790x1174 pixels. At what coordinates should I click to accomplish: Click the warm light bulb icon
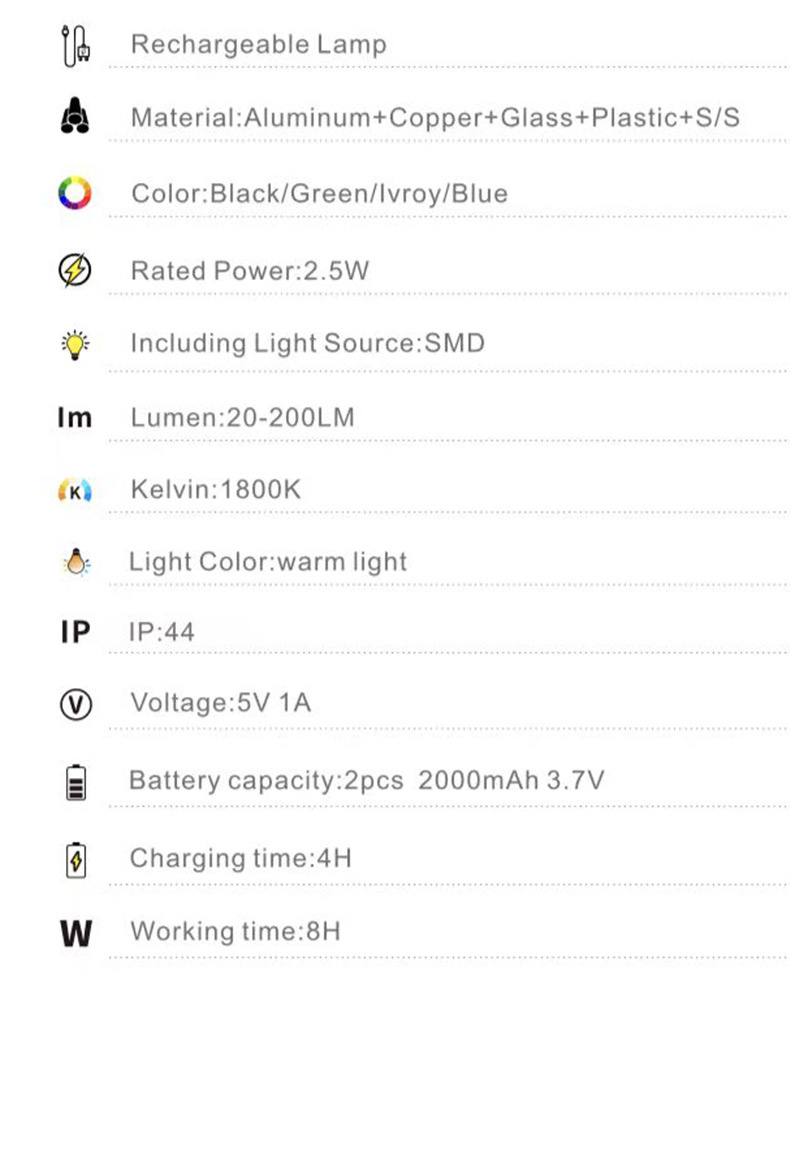[x=75, y=563]
